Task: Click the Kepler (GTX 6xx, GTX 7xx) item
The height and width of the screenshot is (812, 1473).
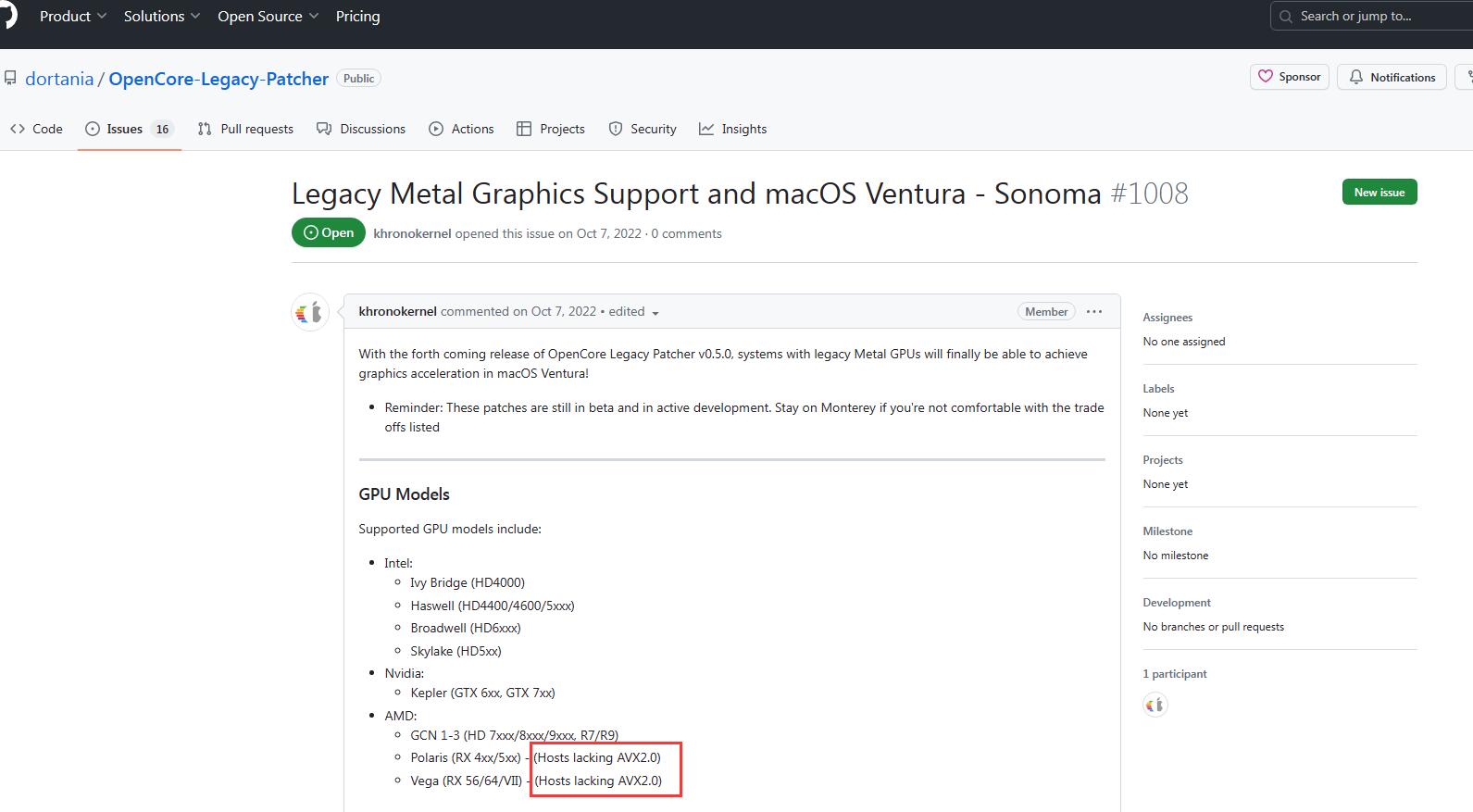Action: [x=482, y=693]
